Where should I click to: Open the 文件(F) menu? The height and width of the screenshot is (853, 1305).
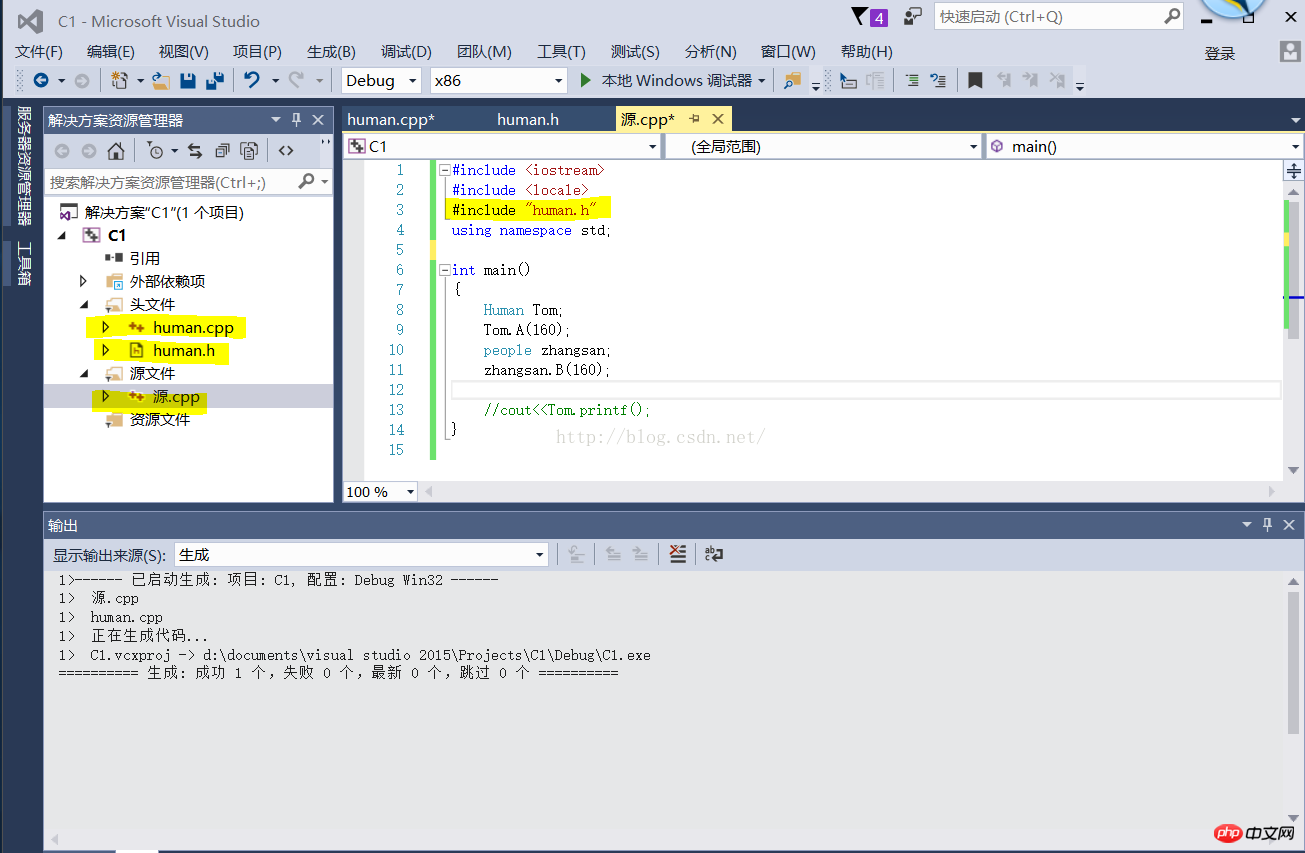39,52
